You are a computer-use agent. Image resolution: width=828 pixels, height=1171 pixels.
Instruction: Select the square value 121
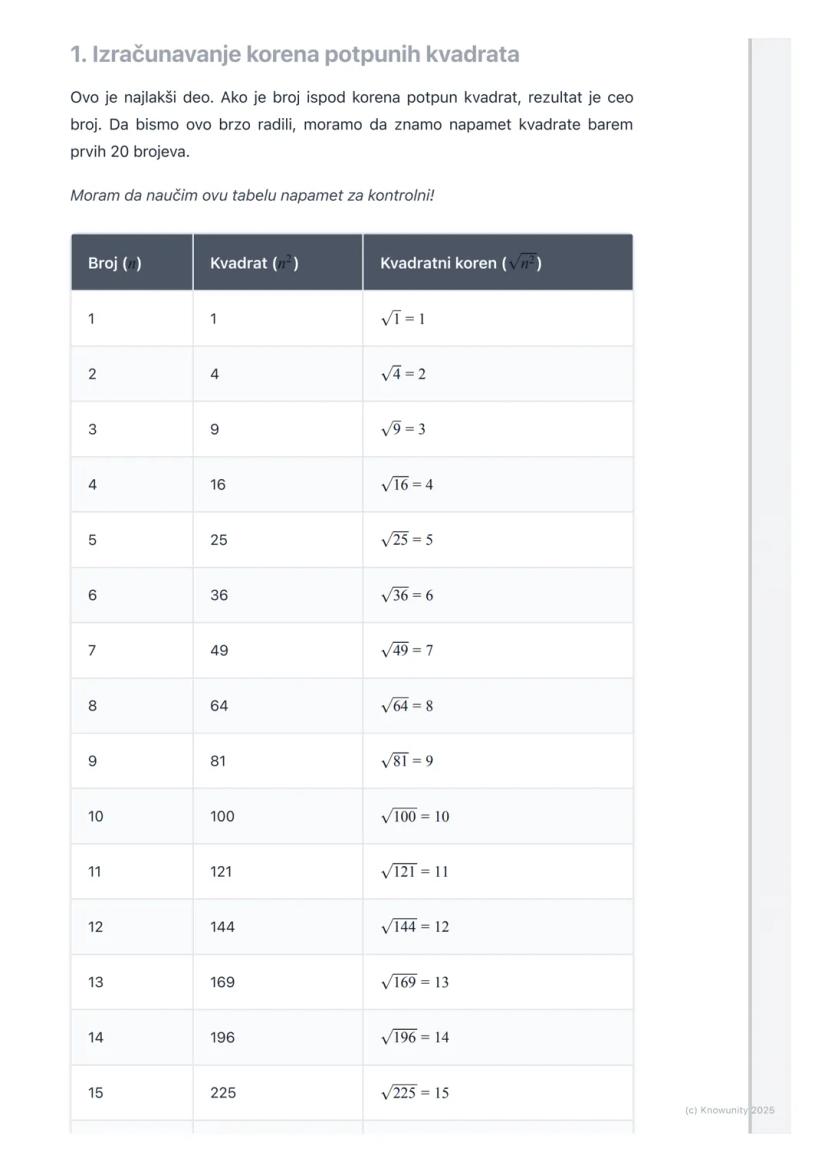pyautogui.click(x=221, y=872)
